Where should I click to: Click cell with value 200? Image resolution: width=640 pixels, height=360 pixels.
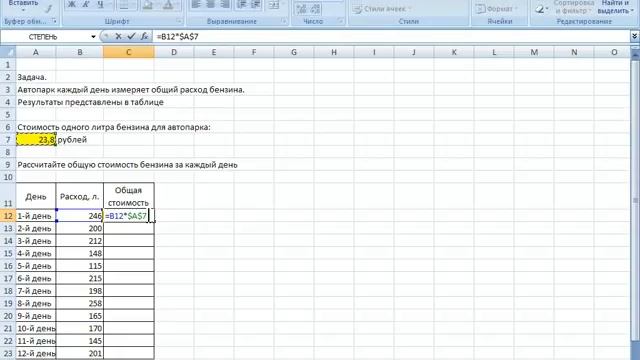(x=80, y=229)
